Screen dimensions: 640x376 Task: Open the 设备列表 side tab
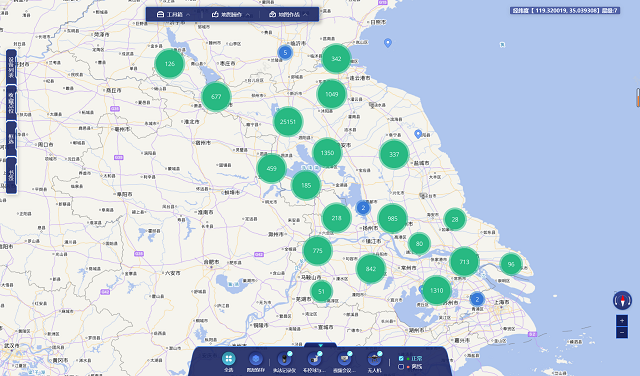11,67
